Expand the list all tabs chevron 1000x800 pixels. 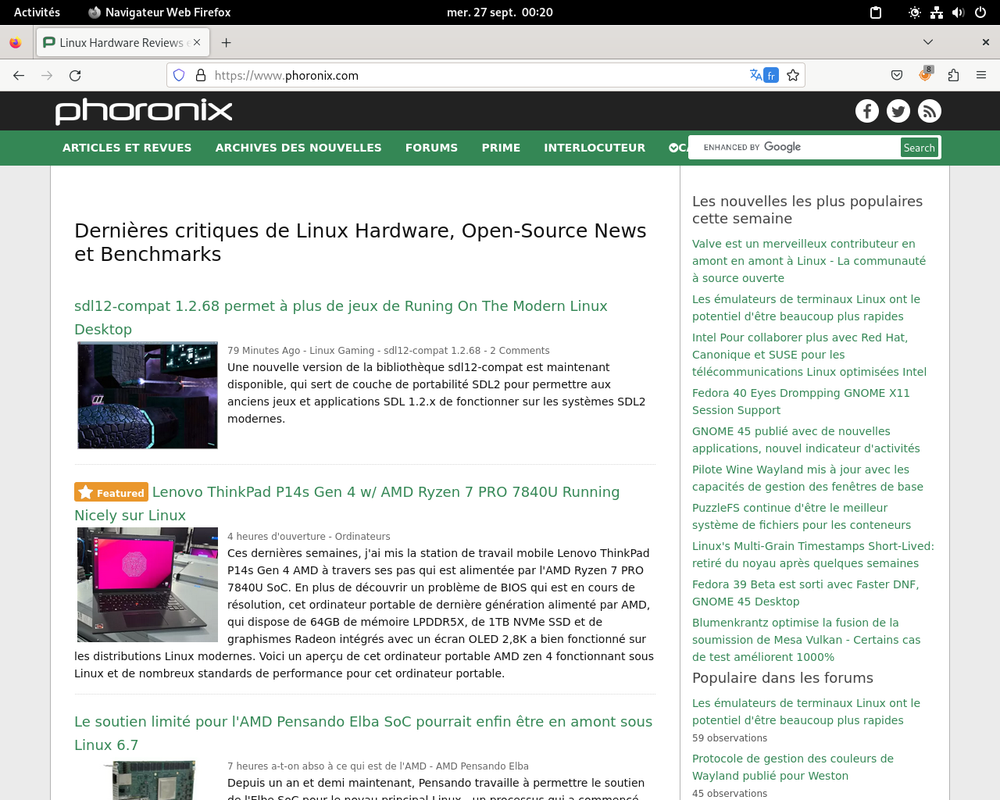pos(928,42)
